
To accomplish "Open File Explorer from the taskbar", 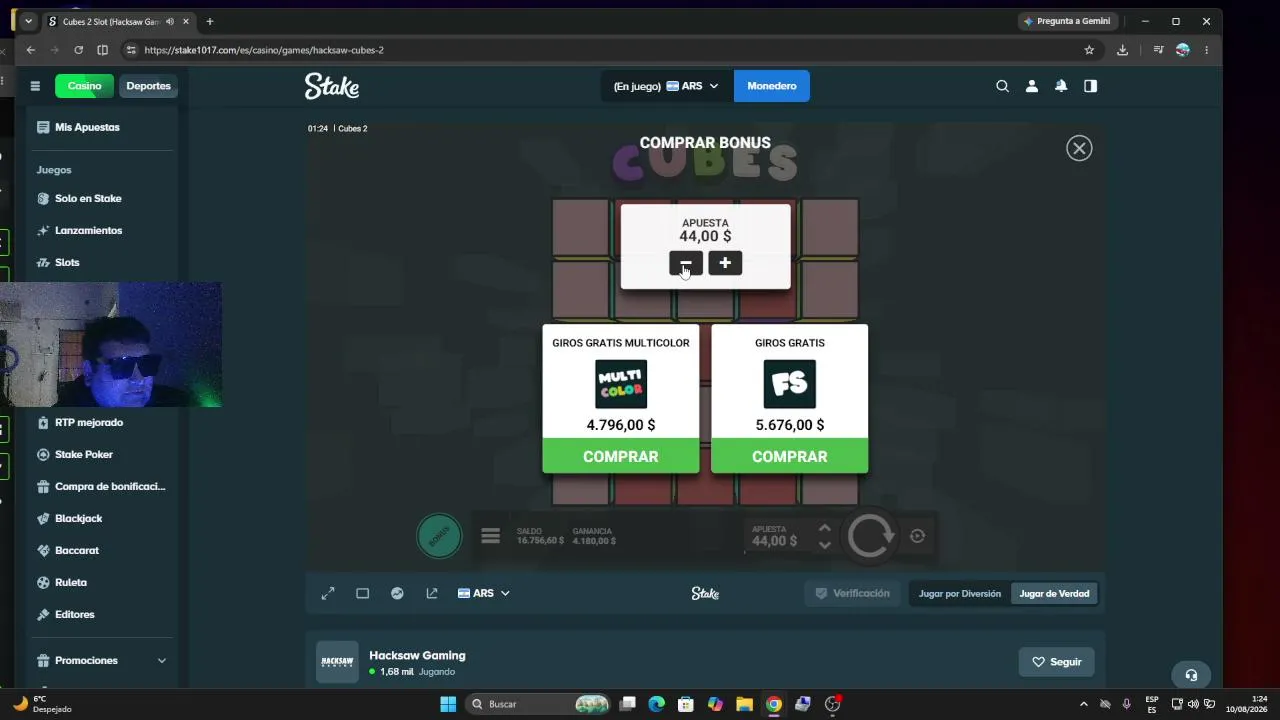I will pos(744,704).
